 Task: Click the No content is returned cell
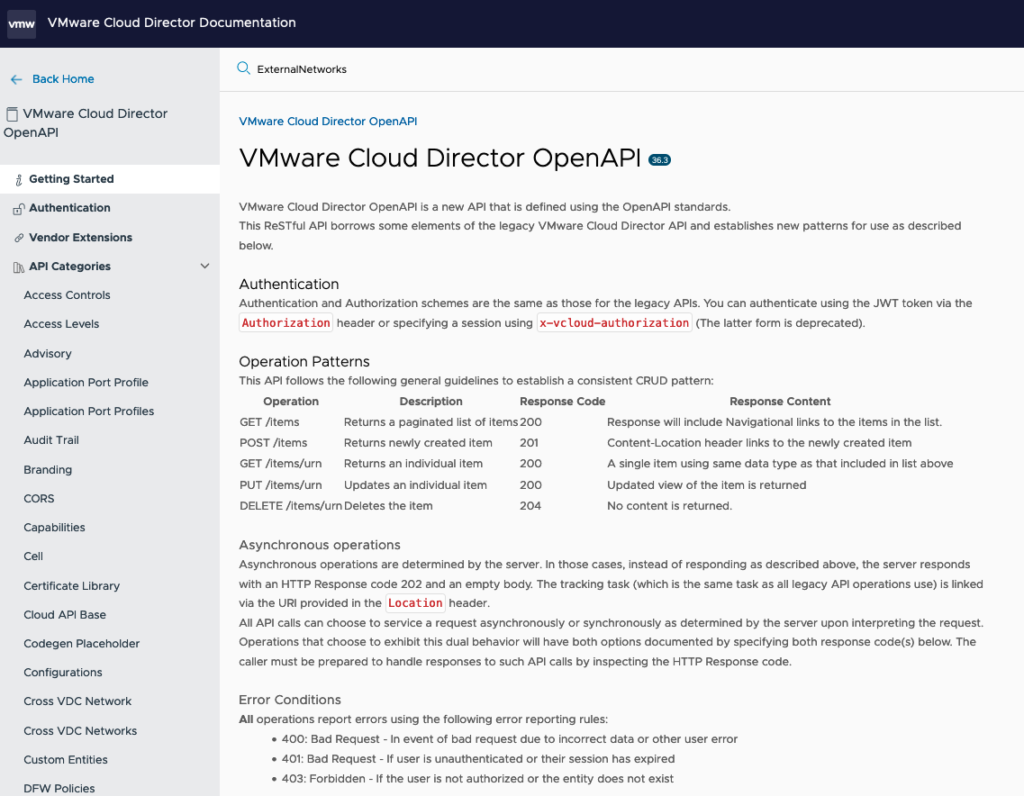point(669,506)
